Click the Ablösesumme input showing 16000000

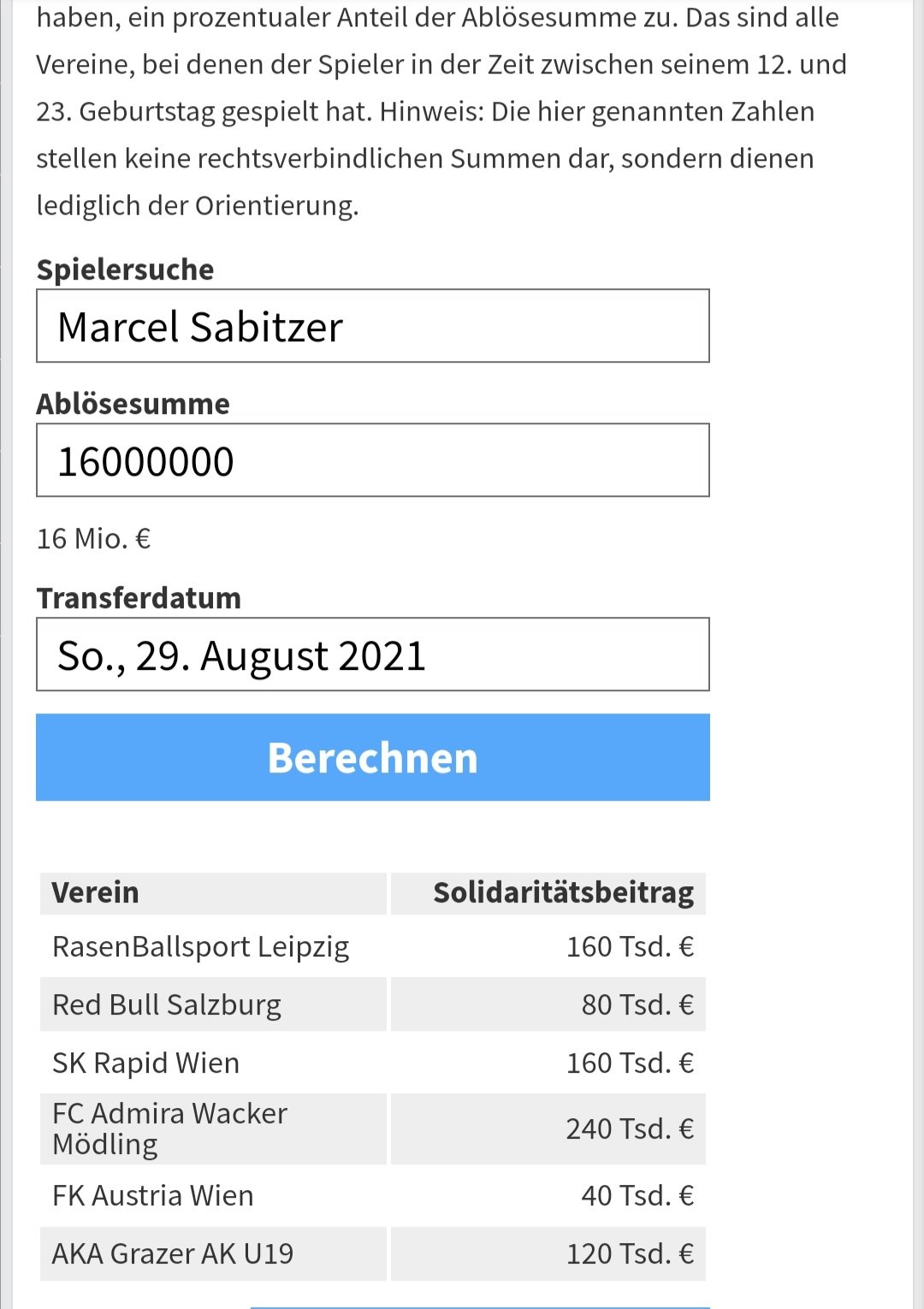click(x=373, y=460)
